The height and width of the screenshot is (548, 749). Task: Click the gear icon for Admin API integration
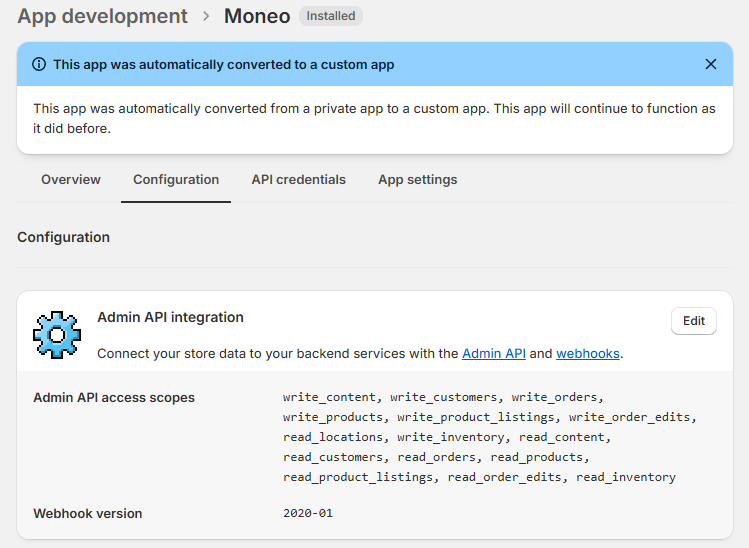57,335
